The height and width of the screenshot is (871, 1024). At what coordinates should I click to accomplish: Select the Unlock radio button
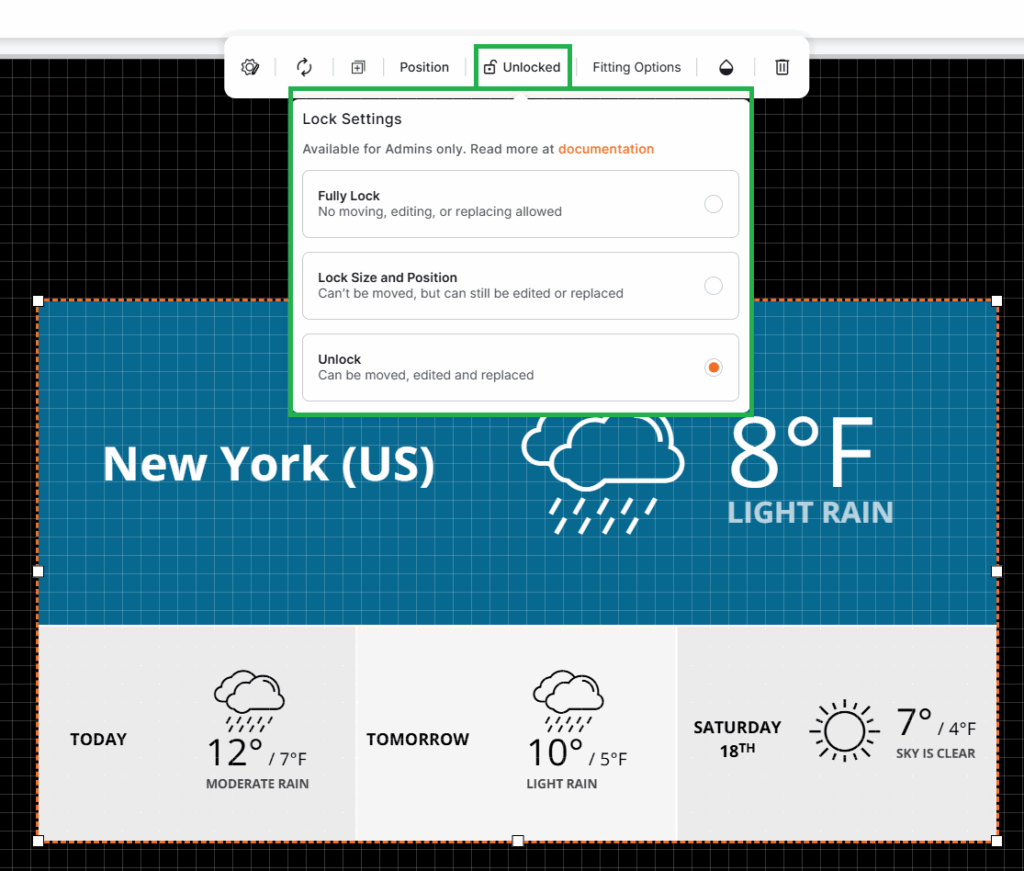(713, 368)
